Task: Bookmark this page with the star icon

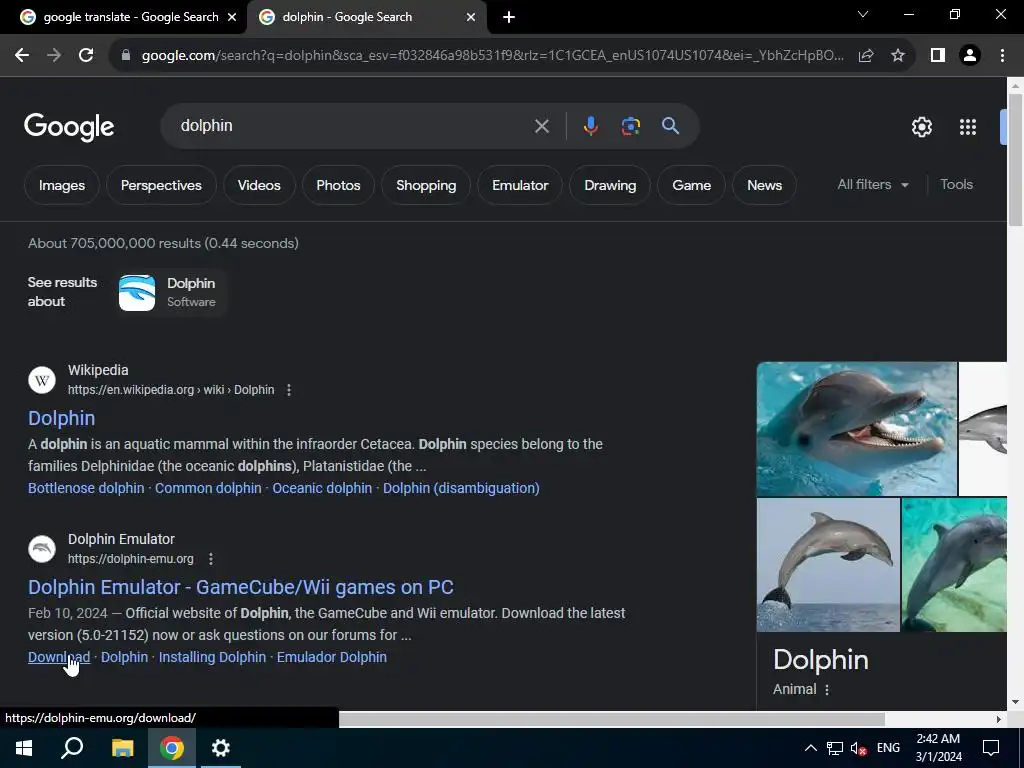Action: pos(898,56)
